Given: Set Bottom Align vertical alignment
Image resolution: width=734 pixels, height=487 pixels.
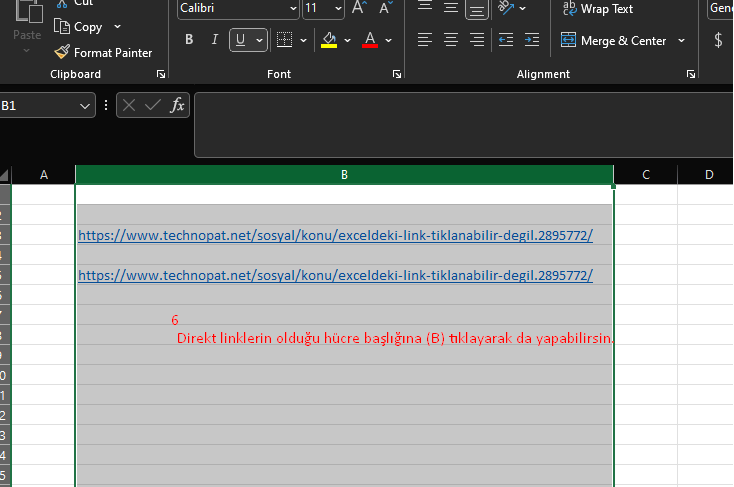Looking at the screenshot, I should pyautogui.click(x=477, y=8).
